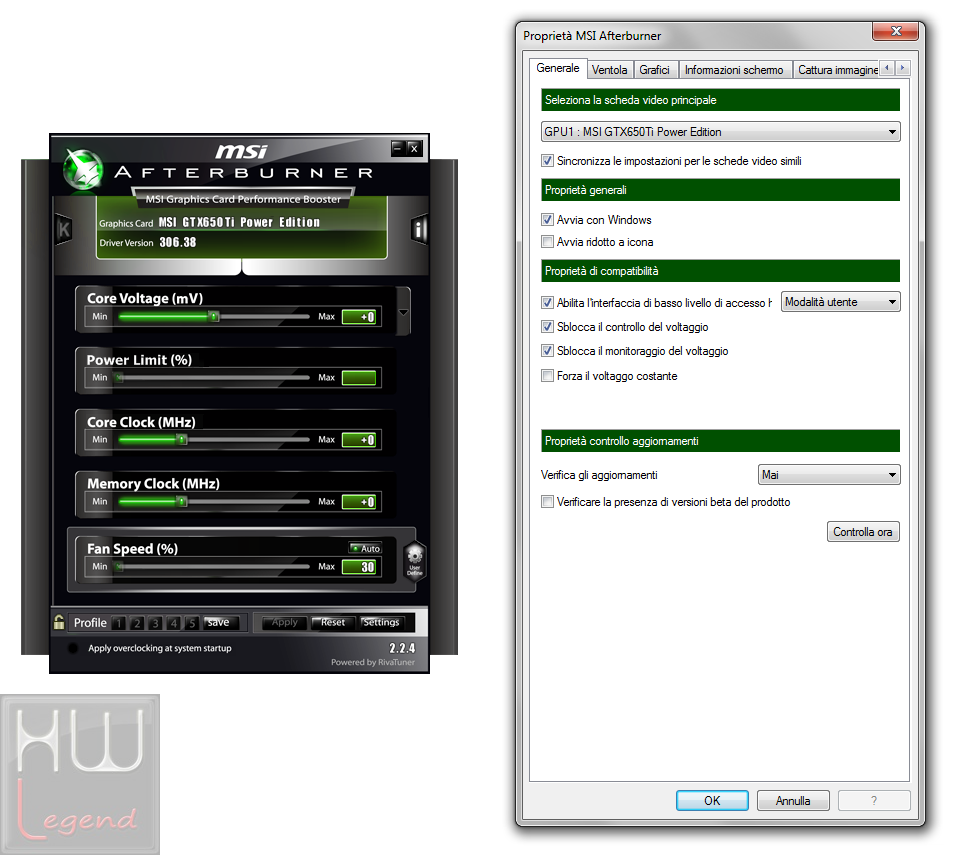Click the Core Voltage +0 value field
This screenshot has width=969, height=855.
[x=359, y=317]
